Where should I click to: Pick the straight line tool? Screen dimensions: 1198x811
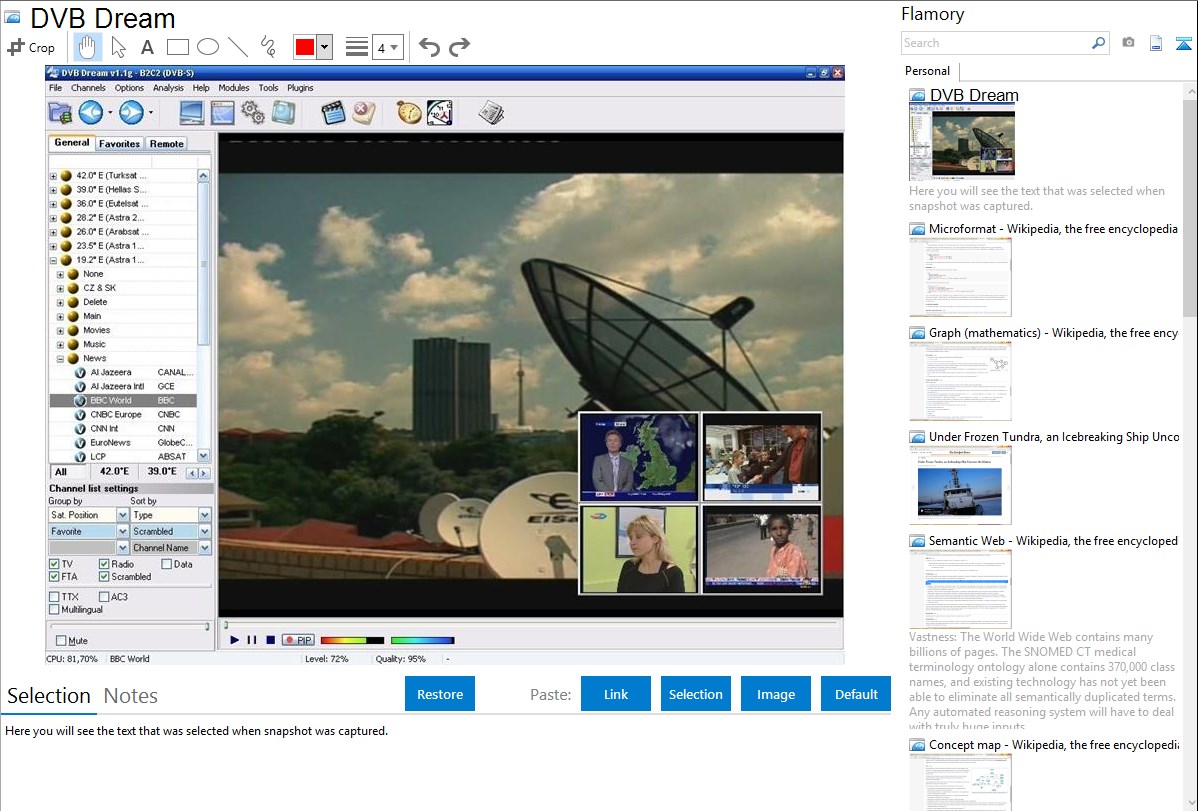[238, 47]
